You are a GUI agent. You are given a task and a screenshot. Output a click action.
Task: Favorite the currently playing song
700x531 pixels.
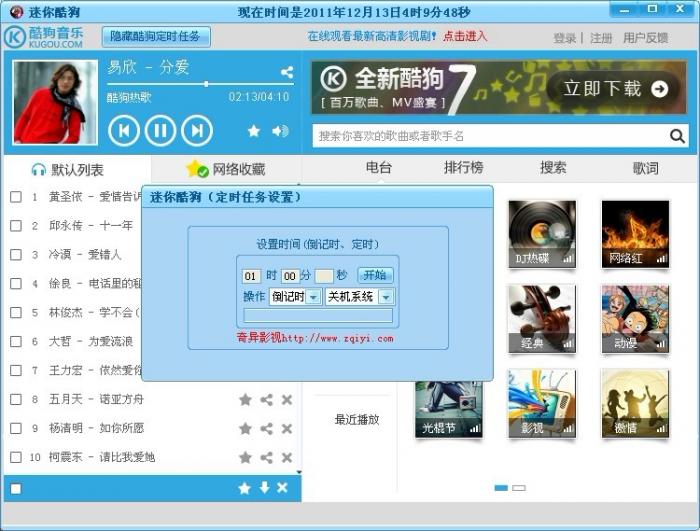(254, 131)
